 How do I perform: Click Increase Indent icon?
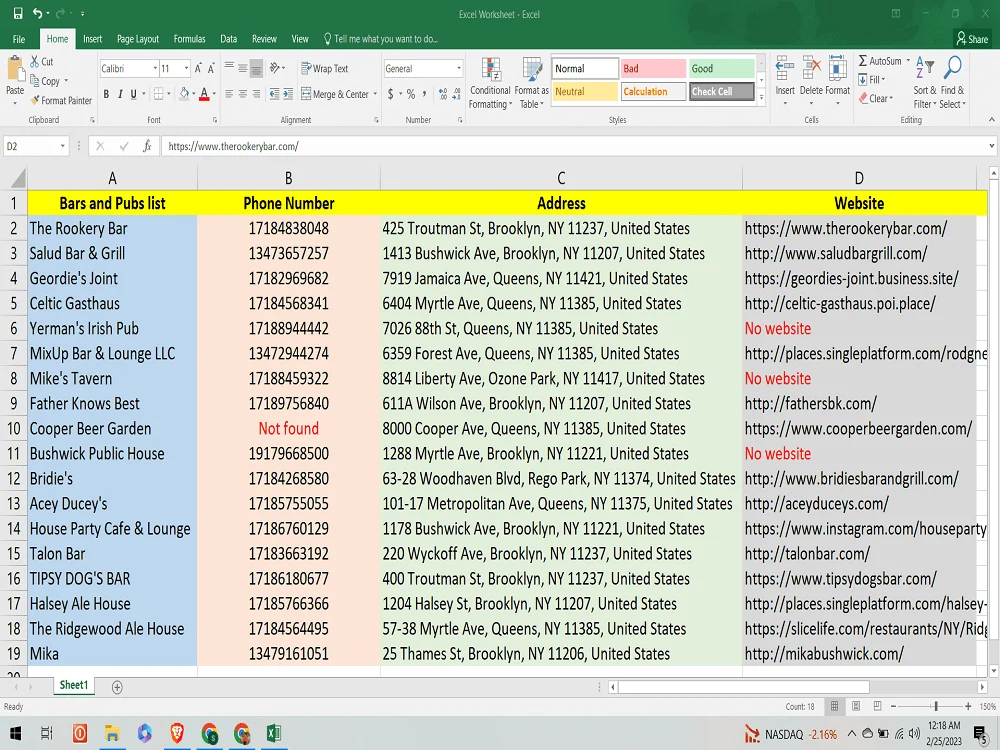click(x=288, y=94)
